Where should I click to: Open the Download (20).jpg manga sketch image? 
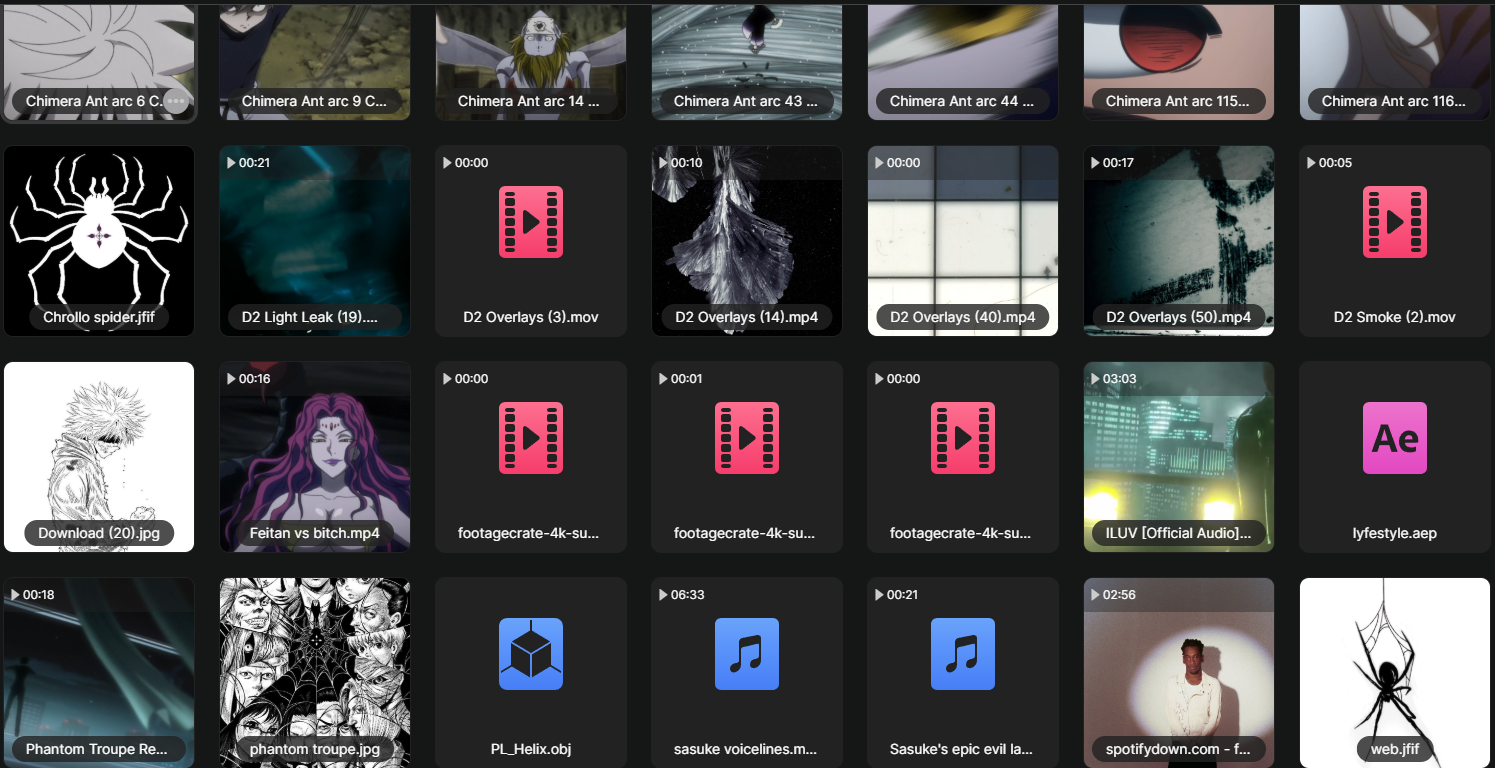[99, 457]
